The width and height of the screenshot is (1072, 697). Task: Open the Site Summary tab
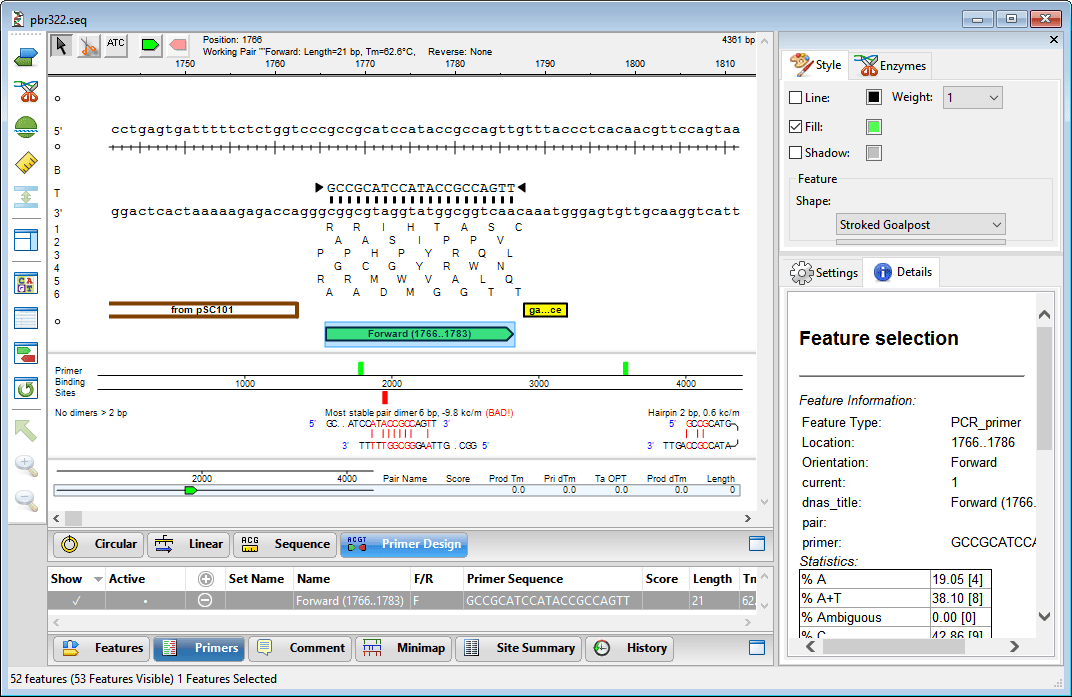[x=520, y=648]
